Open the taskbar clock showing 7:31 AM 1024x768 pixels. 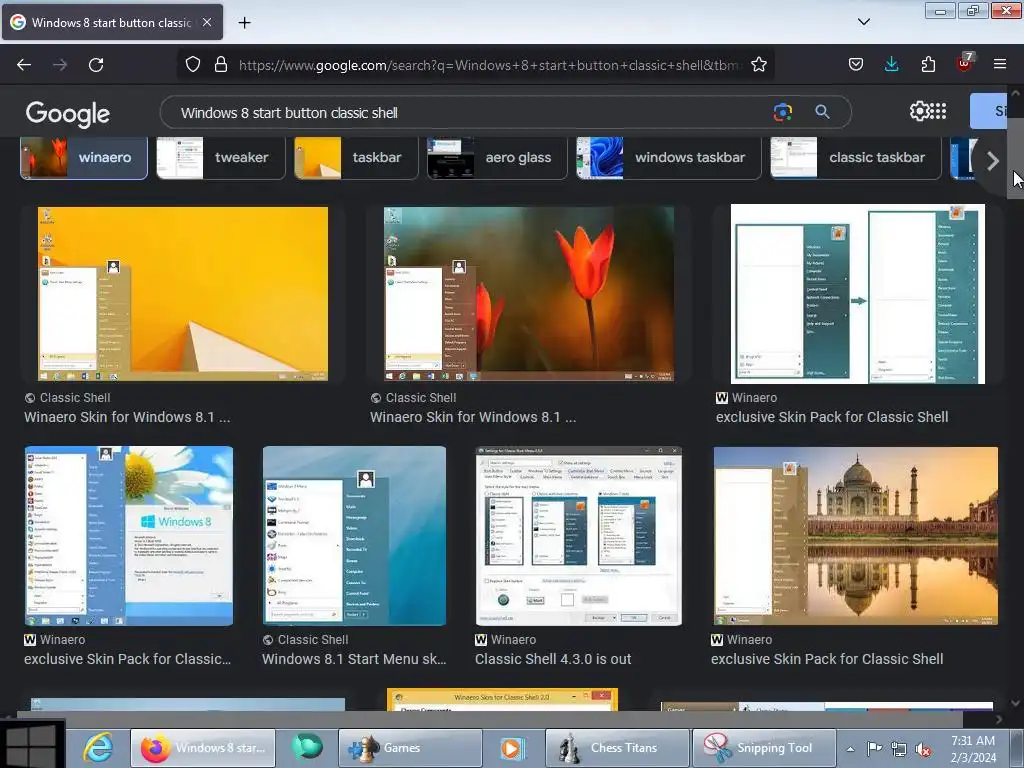(973, 749)
